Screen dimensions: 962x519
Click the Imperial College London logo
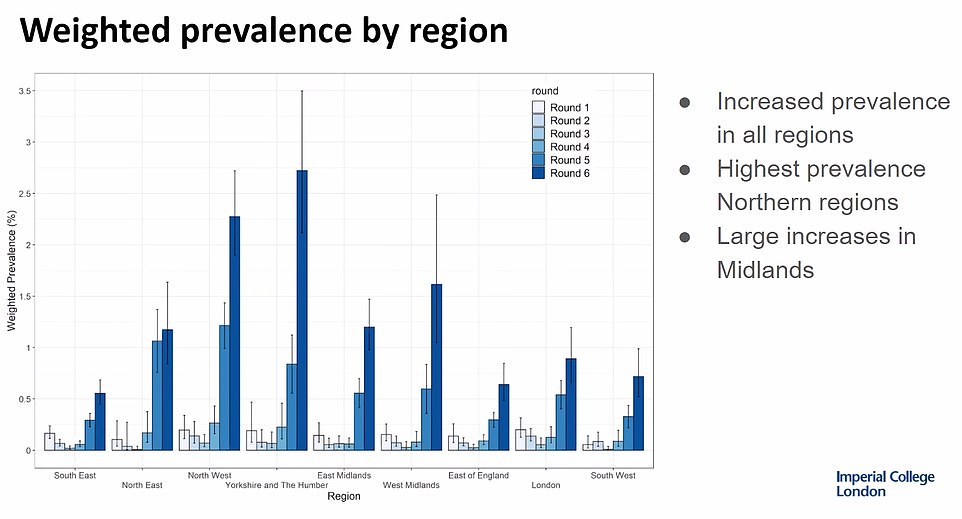pyautogui.click(x=885, y=484)
